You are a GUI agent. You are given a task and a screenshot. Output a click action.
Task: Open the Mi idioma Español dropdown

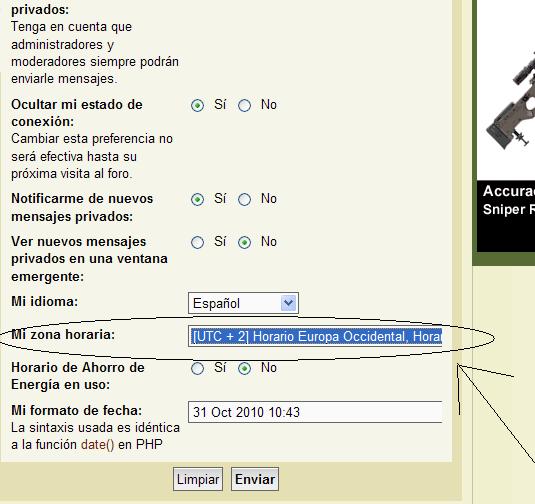(243, 303)
